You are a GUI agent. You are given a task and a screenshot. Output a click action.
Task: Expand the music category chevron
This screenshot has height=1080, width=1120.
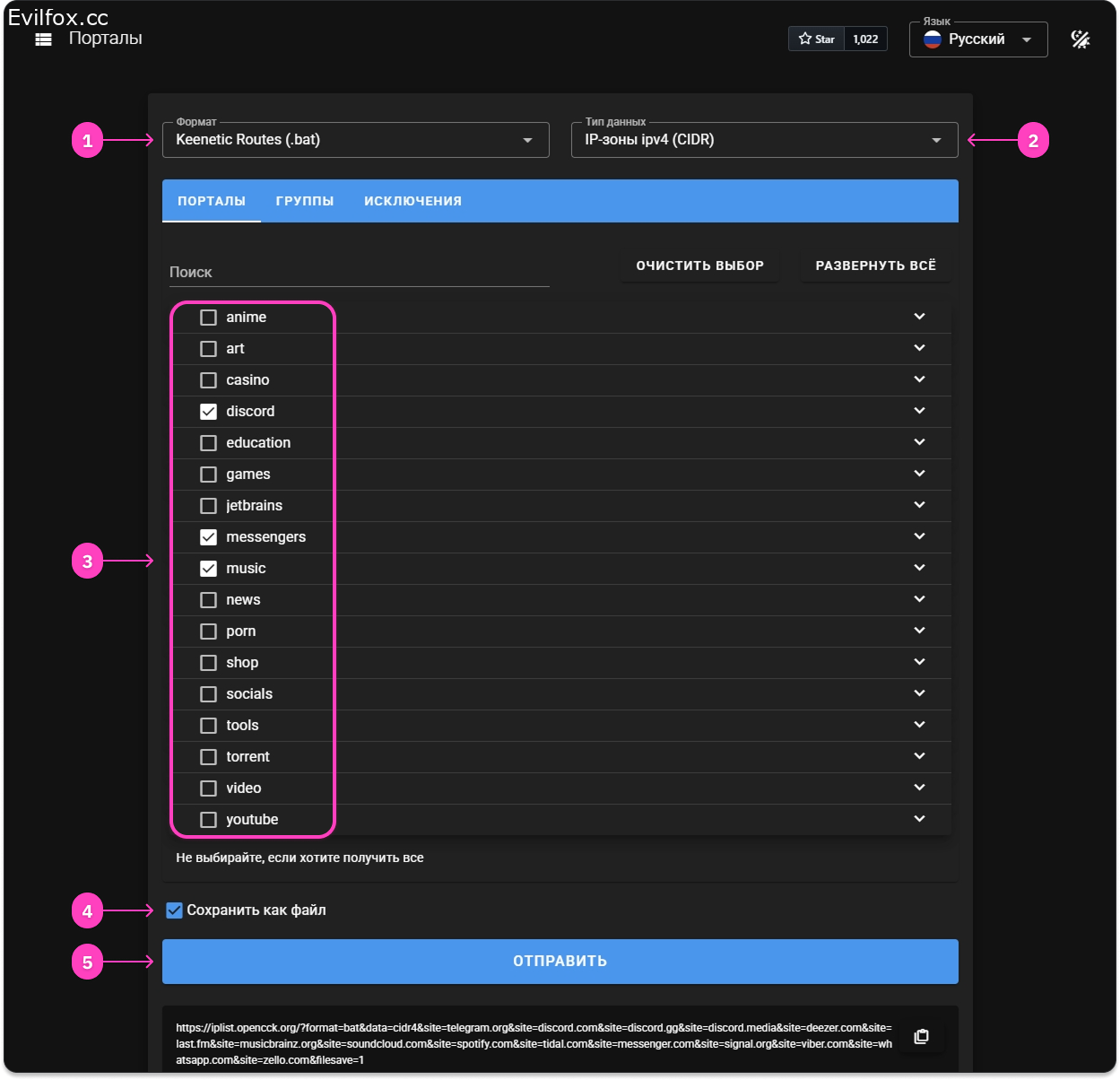pyautogui.click(x=919, y=568)
